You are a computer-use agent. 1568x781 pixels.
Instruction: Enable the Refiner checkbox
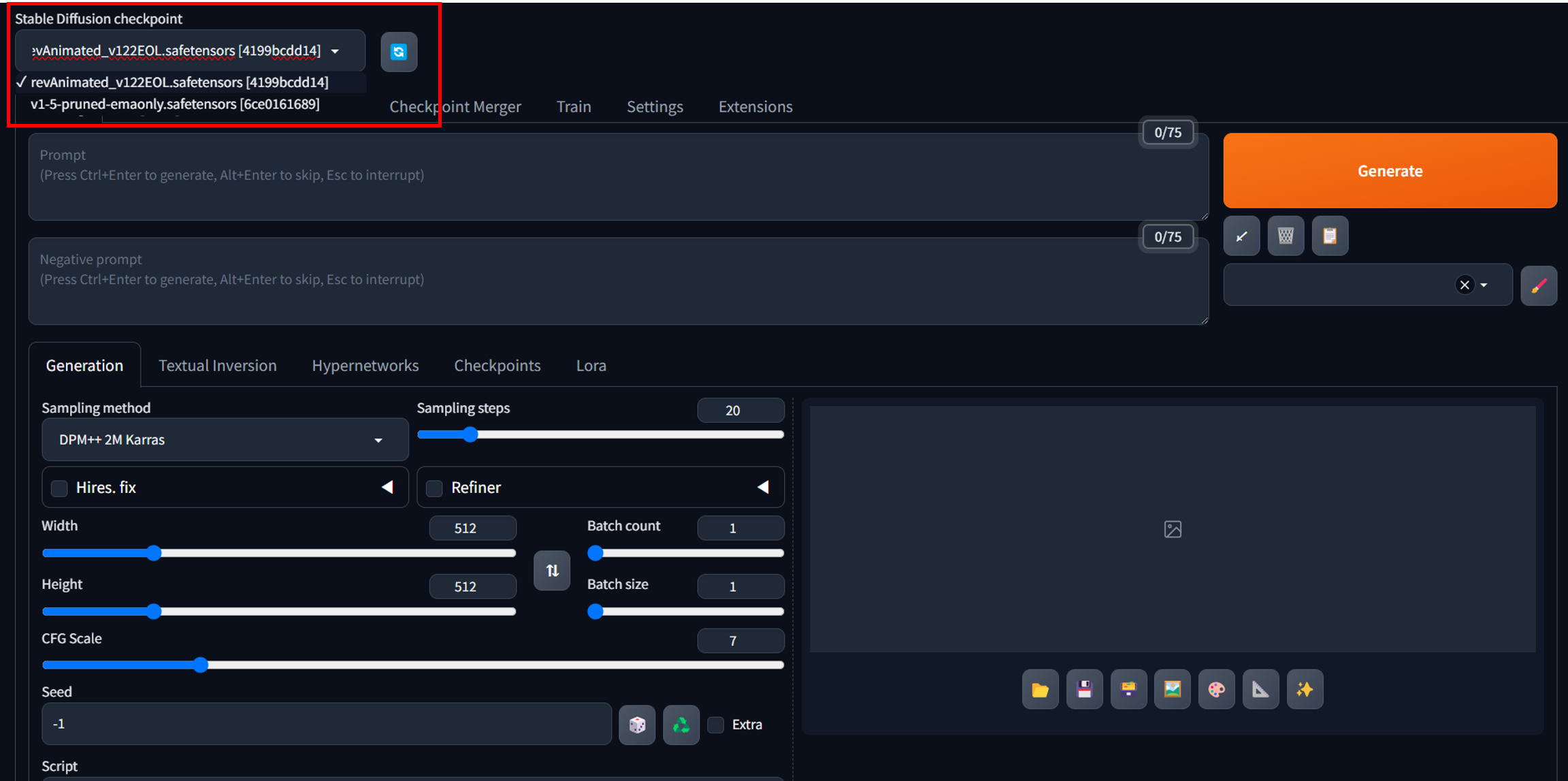tap(434, 488)
